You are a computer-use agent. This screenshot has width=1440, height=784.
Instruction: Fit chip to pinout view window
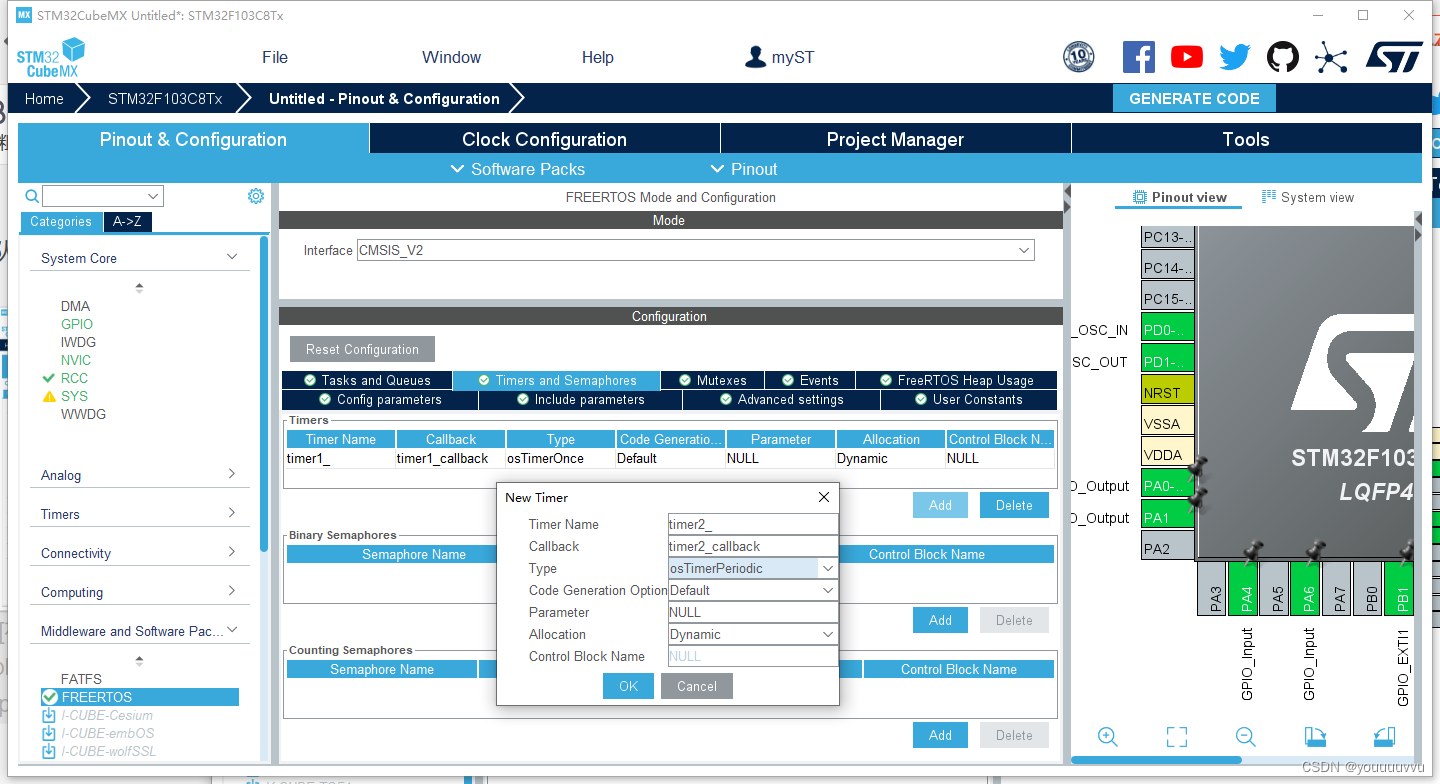1177,737
